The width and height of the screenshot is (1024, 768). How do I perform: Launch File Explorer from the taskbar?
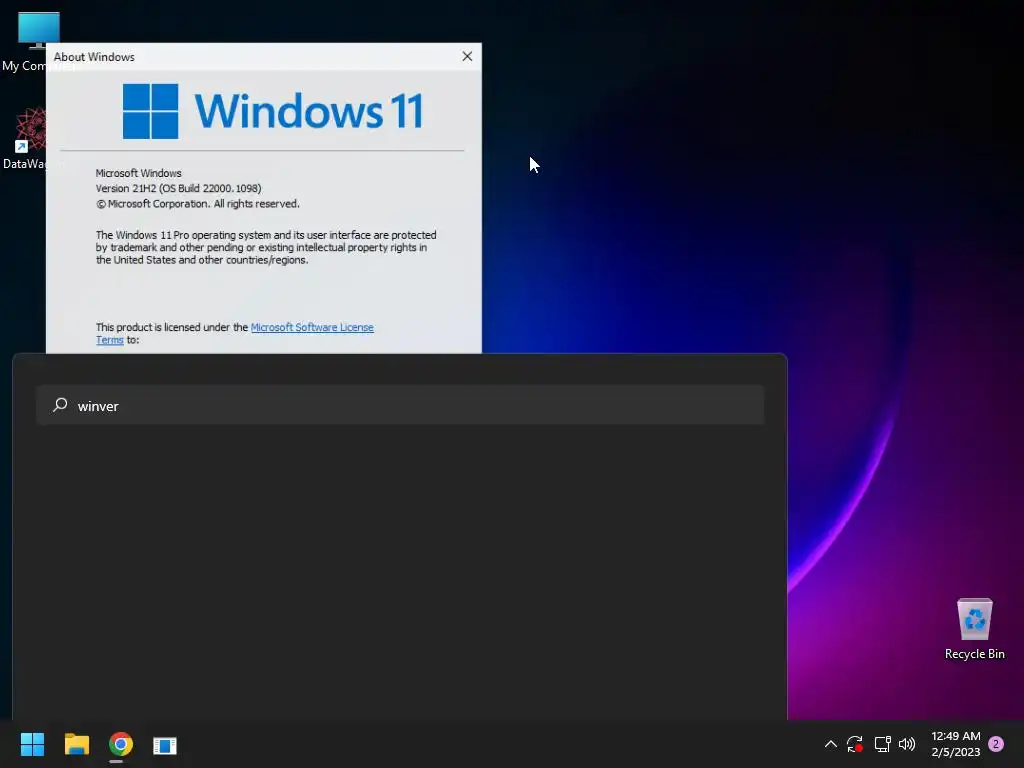(x=76, y=744)
